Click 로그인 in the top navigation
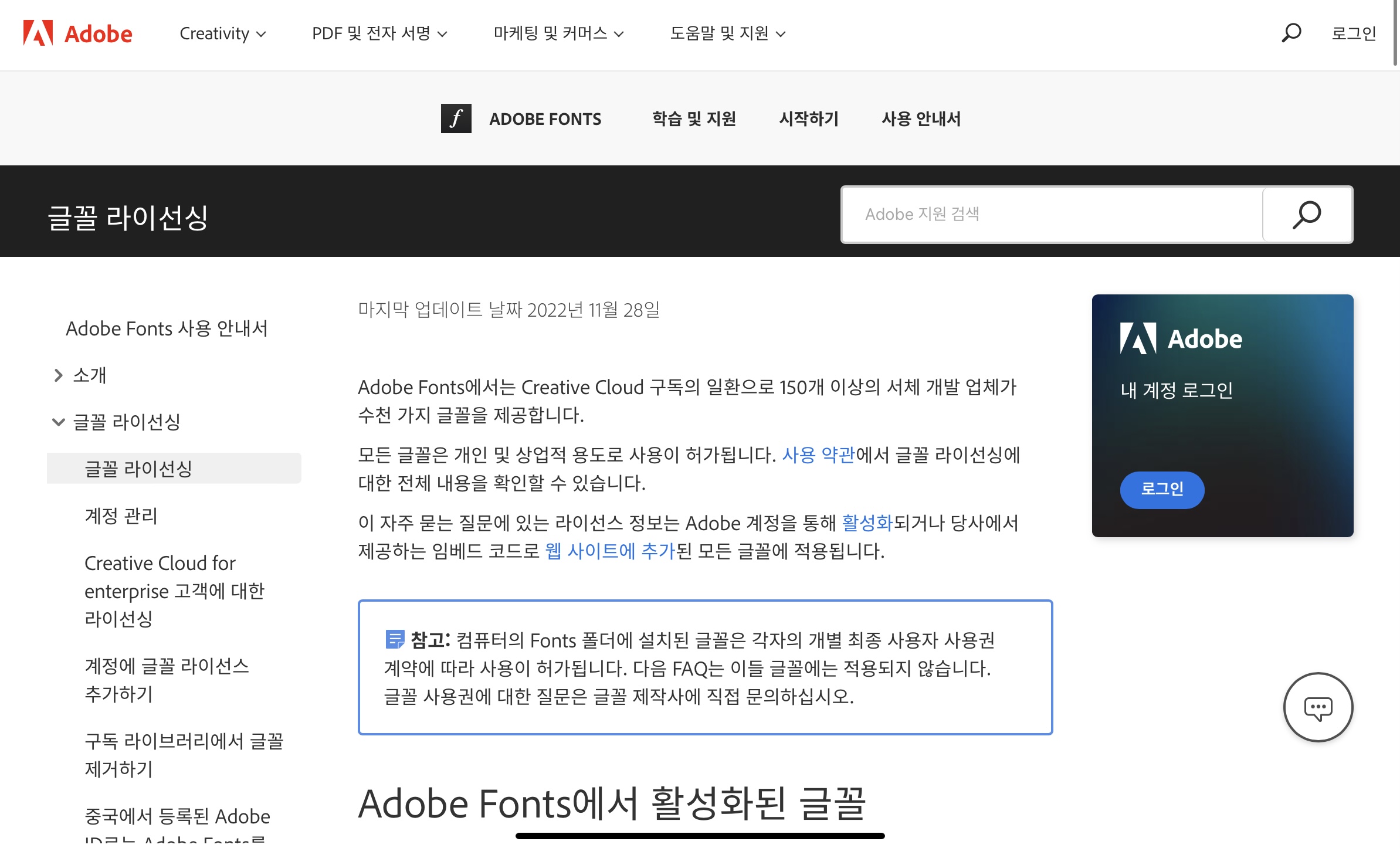The width and height of the screenshot is (1400, 848). (1353, 33)
